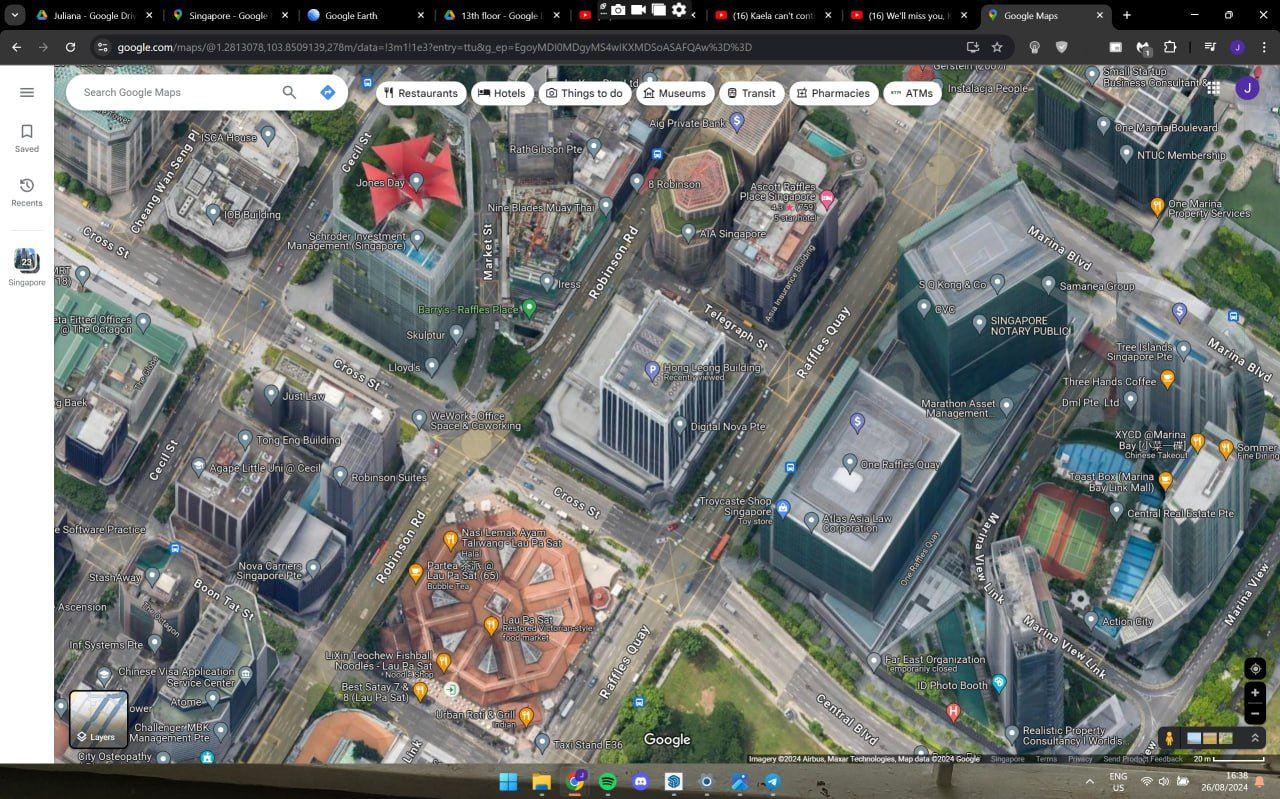
Task: Open a new browser tab
Action: [x=1127, y=15]
